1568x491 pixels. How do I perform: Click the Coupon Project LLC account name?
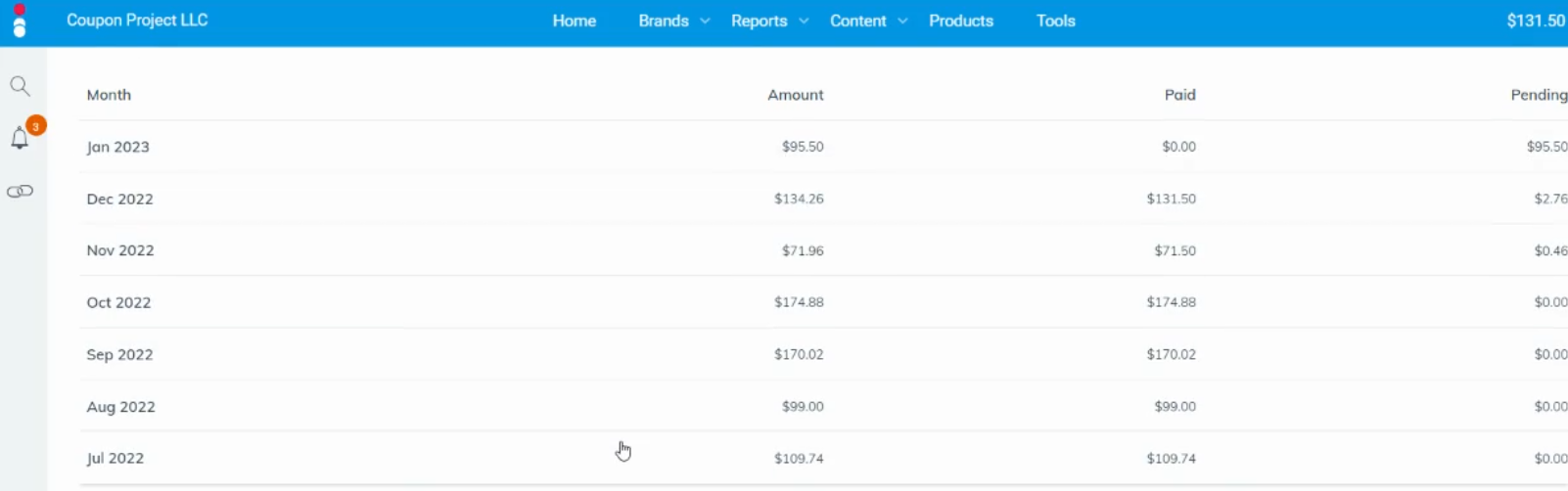click(137, 20)
